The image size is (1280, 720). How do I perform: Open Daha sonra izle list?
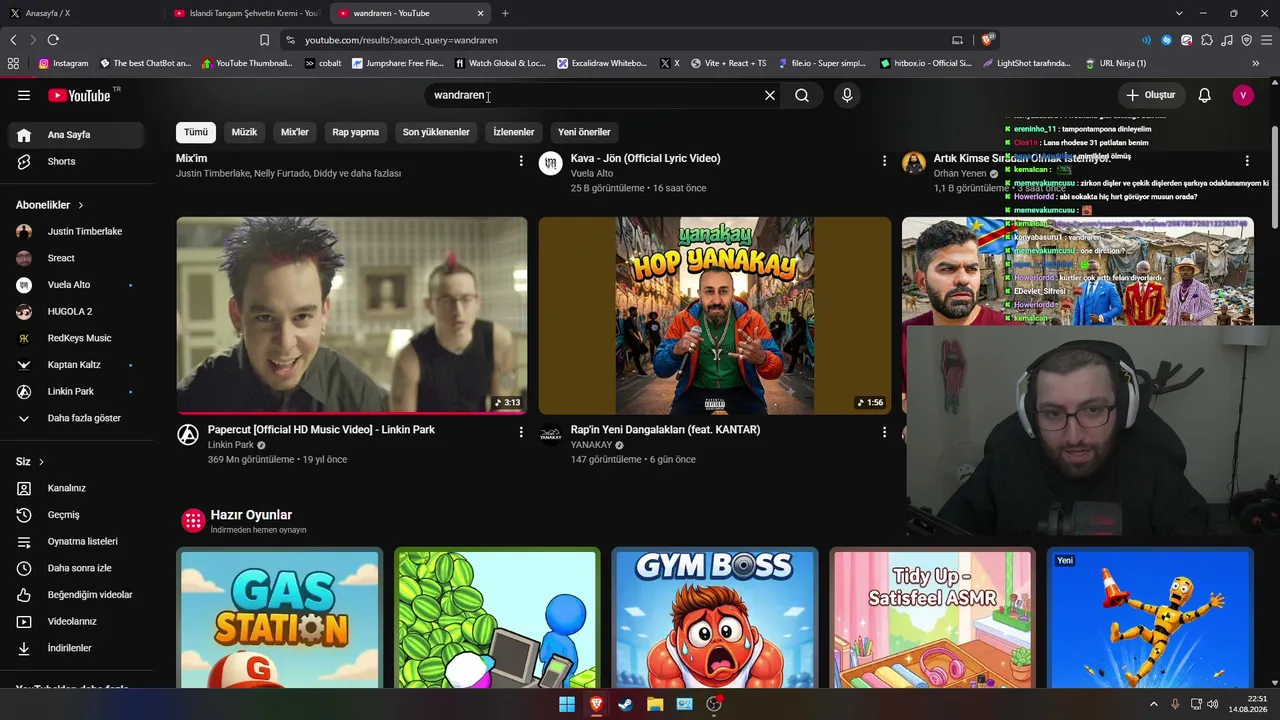pos(77,568)
